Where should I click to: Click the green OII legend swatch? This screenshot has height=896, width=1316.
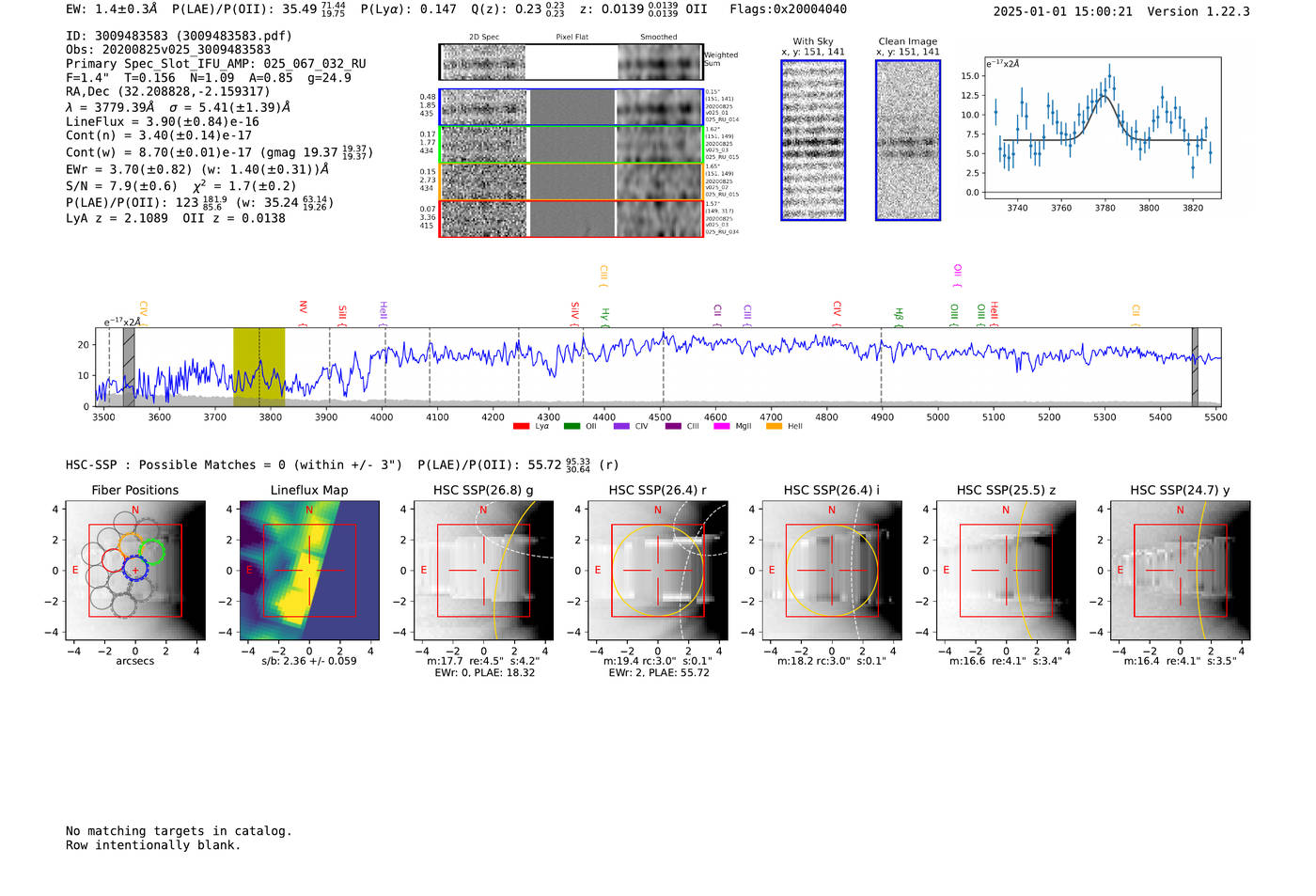tap(572, 426)
